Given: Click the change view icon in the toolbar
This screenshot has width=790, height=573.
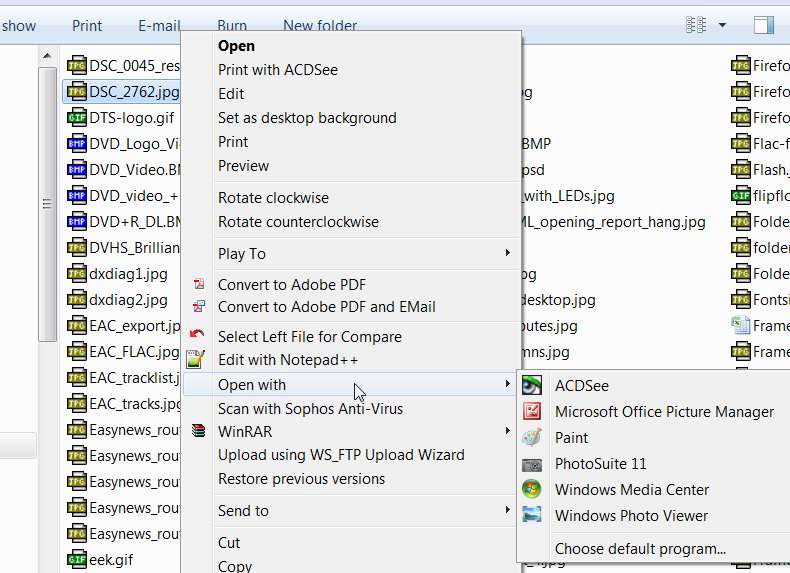Looking at the screenshot, I should tap(696, 25).
